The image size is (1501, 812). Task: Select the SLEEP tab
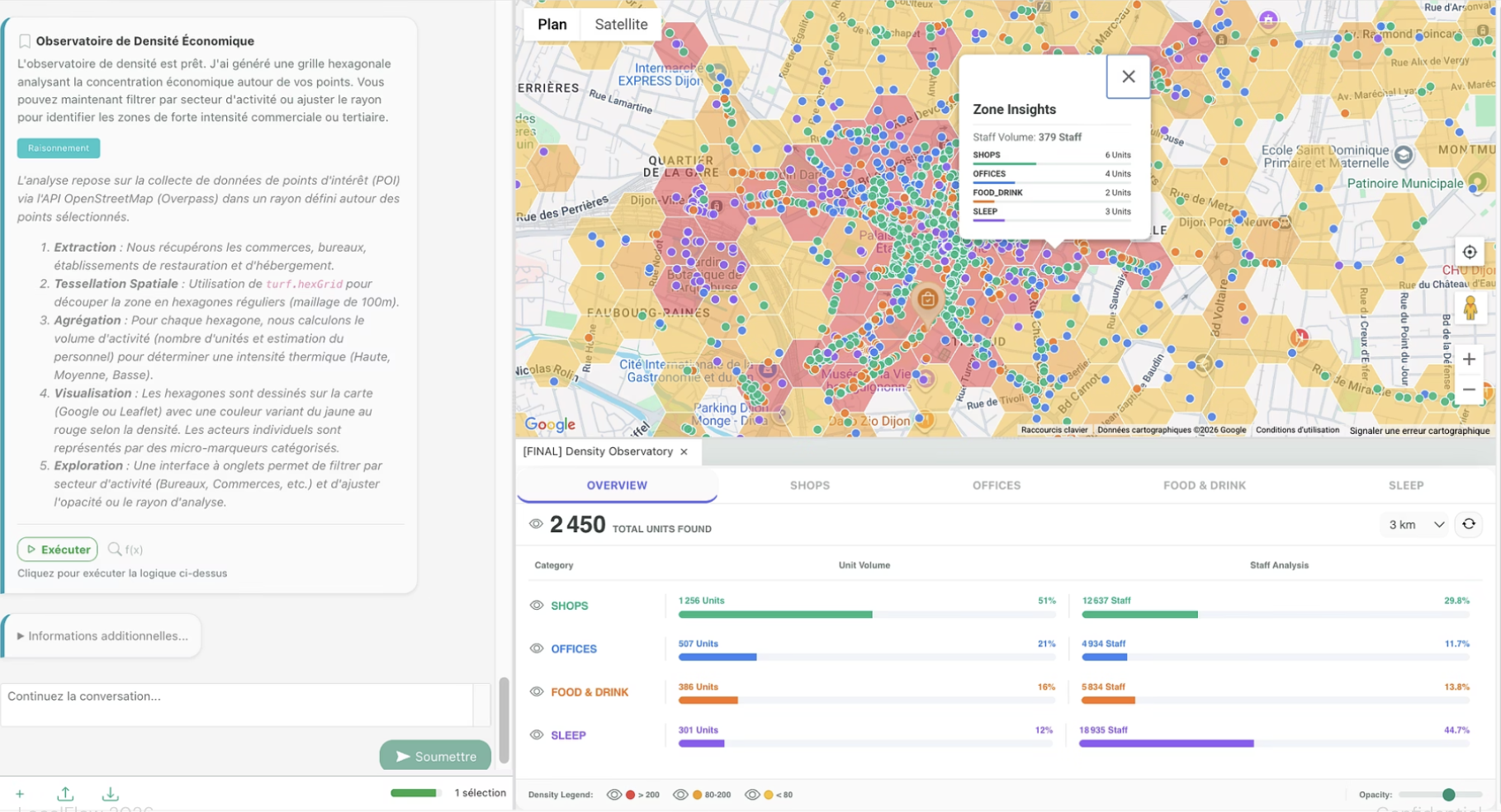tap(1405, 485)
